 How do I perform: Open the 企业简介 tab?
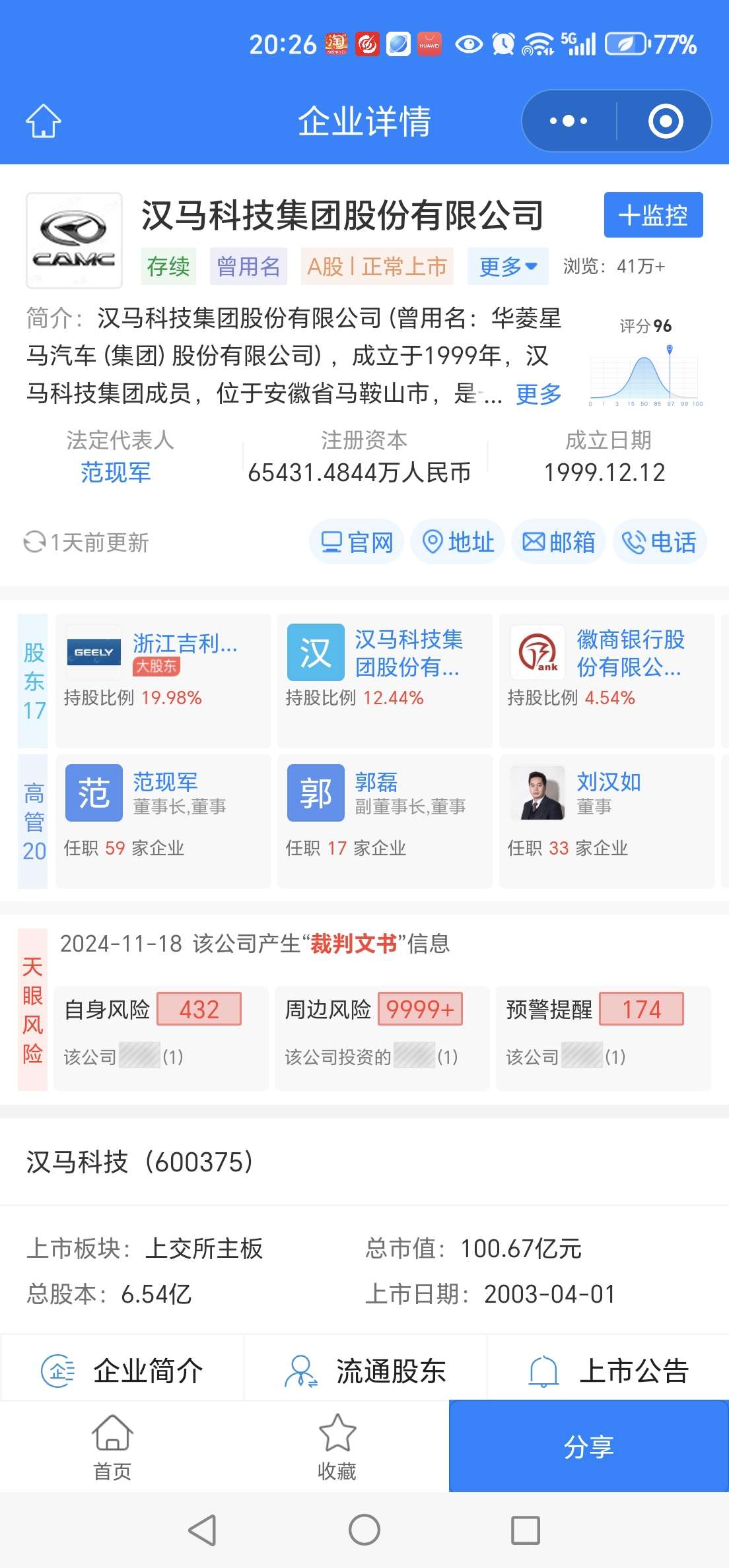(122, 1371)
